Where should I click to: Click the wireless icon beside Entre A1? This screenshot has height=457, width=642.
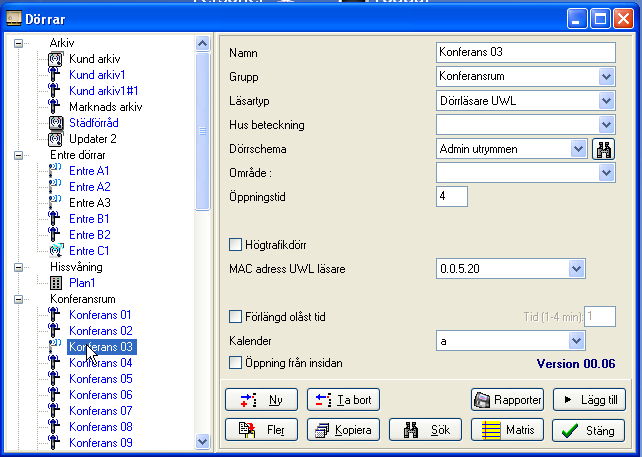(54, 171)
